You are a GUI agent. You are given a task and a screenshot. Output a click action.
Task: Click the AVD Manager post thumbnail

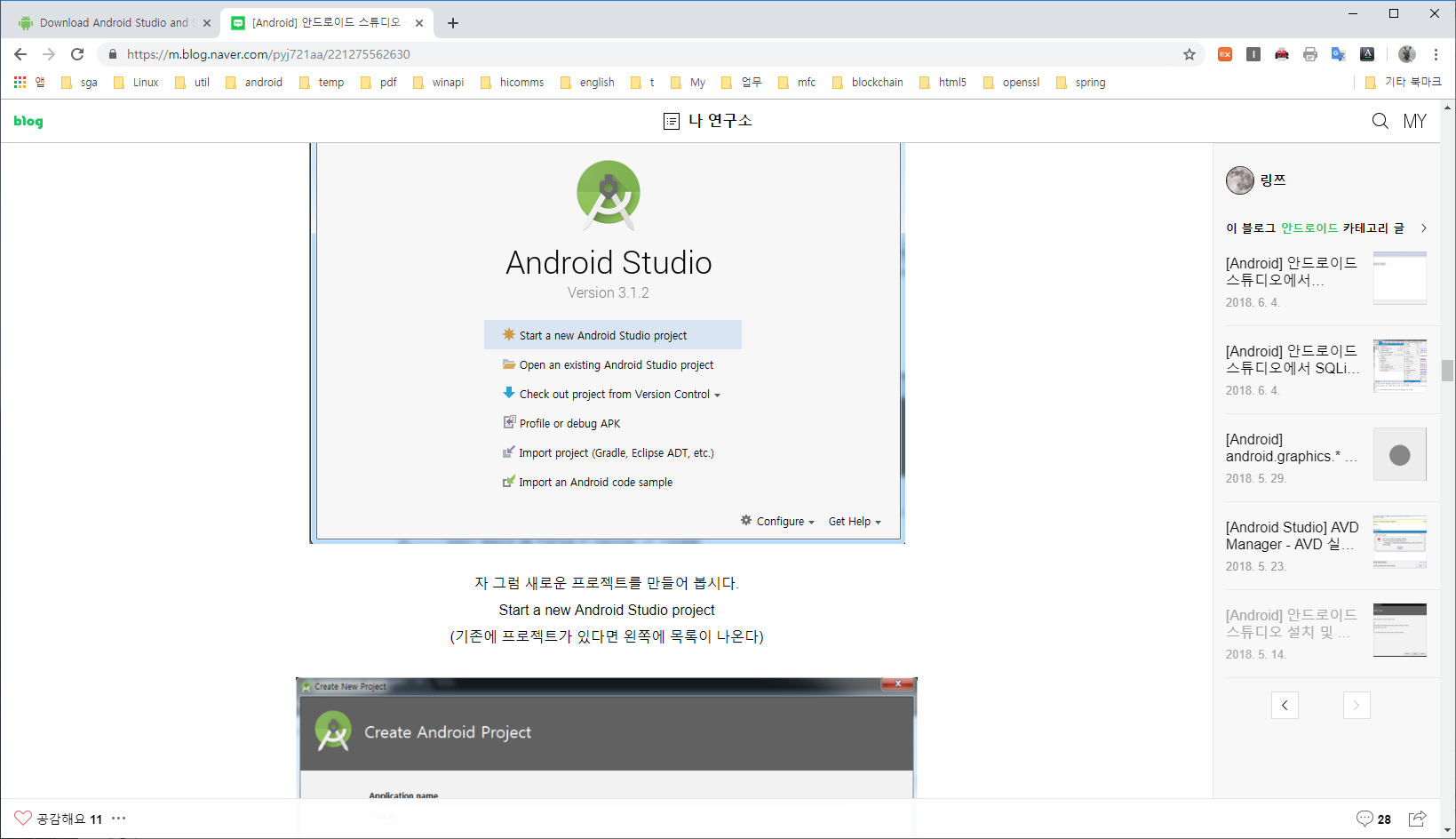coord(1400,542)
